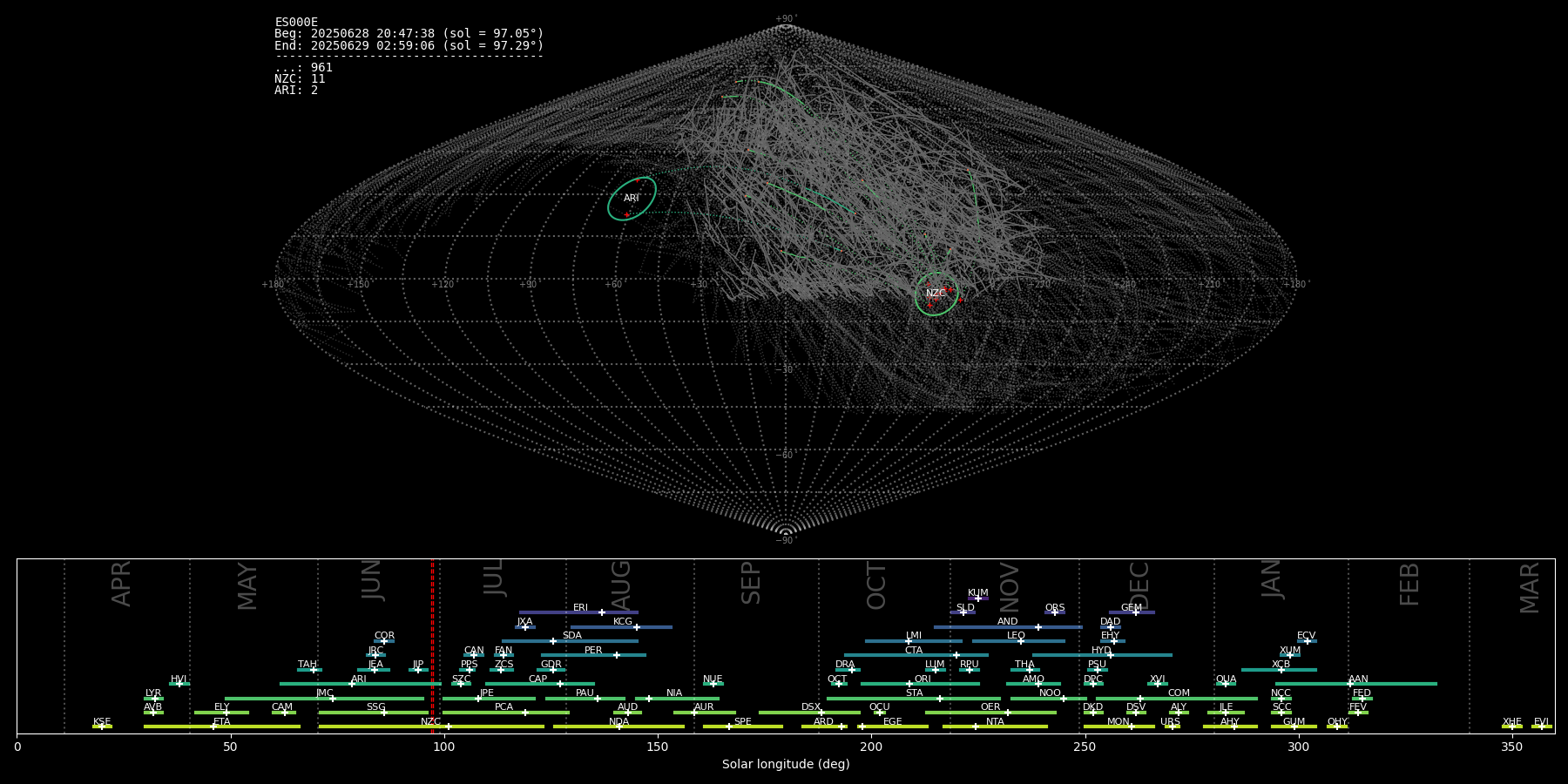Click the CAP shower bar label

[x=538, y=679]
